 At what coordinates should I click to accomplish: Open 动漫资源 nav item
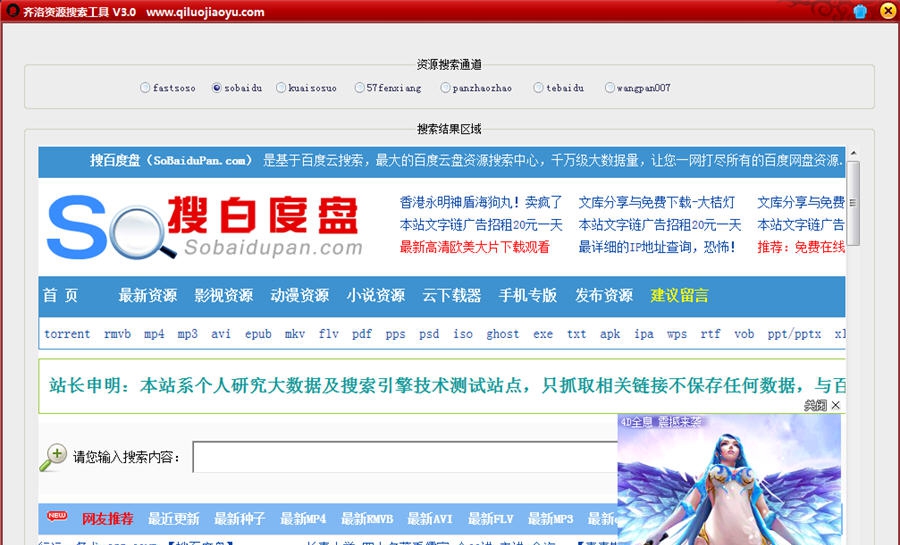tap(300, 295)
